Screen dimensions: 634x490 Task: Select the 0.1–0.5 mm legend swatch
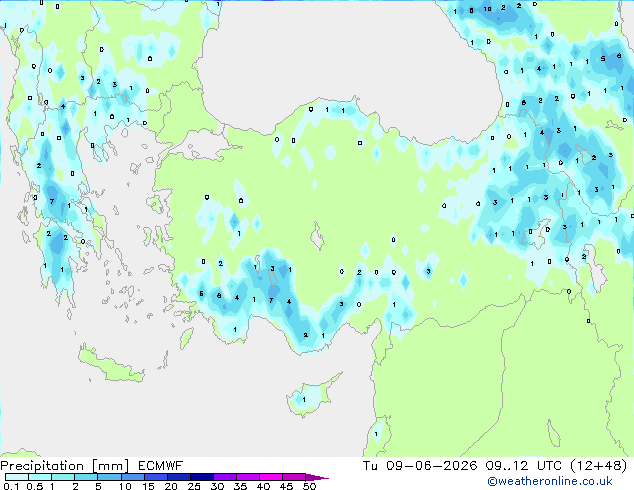click(x=17, y=477)
